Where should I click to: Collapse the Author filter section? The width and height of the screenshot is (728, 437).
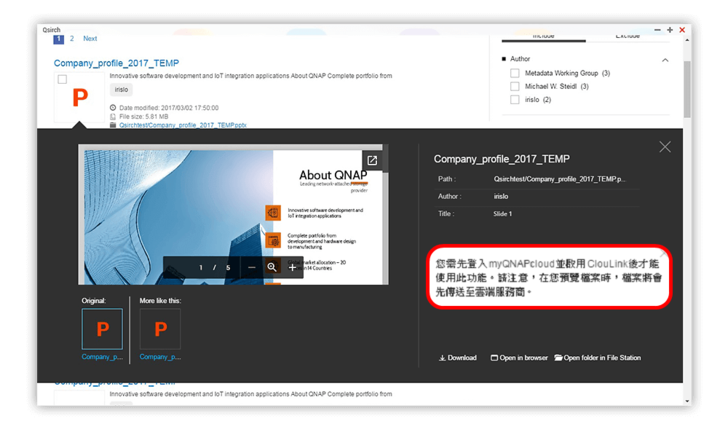[x=665, y=60]
